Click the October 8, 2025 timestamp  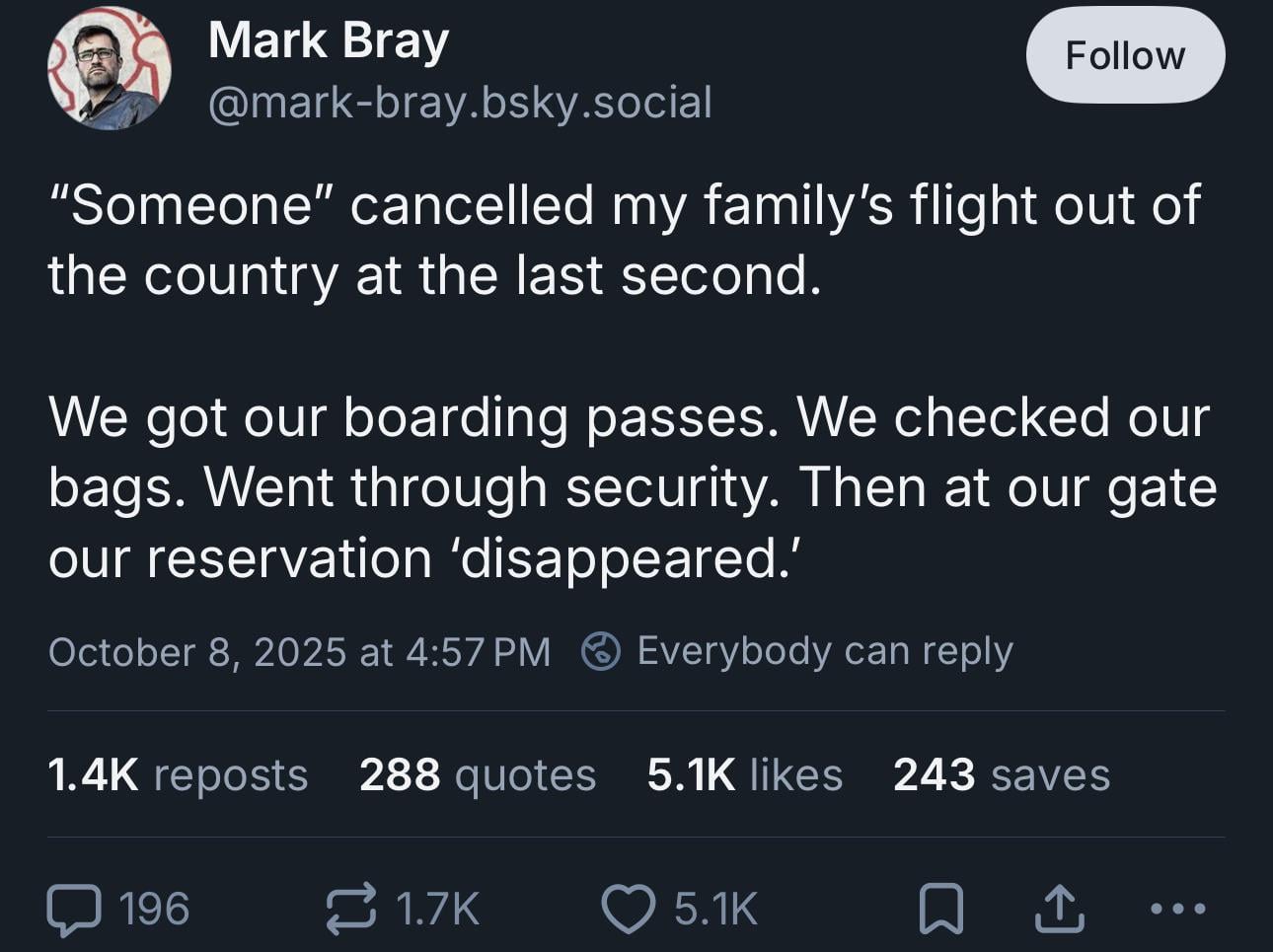pos(299,652)
